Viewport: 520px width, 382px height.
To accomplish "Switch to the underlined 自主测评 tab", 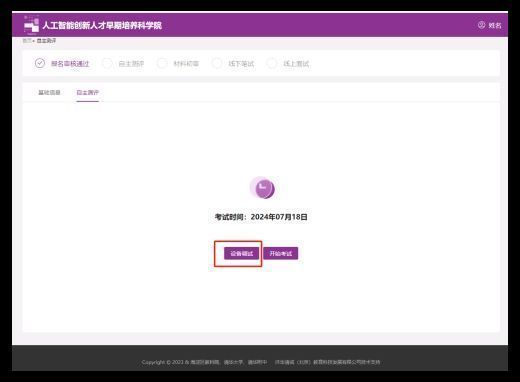I will (88, 92).
